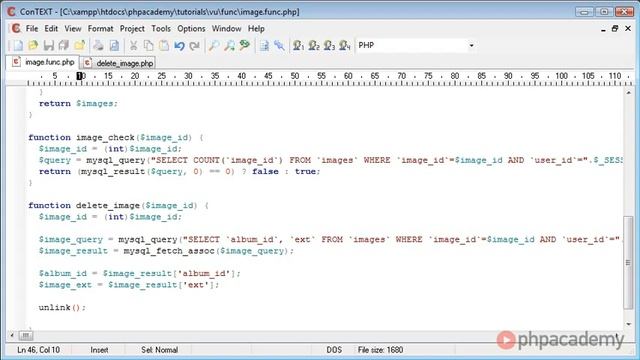Open Print Preview icon
Image resolution: width=640 pixels, height=360 pixels.
[x=114, y=45]
